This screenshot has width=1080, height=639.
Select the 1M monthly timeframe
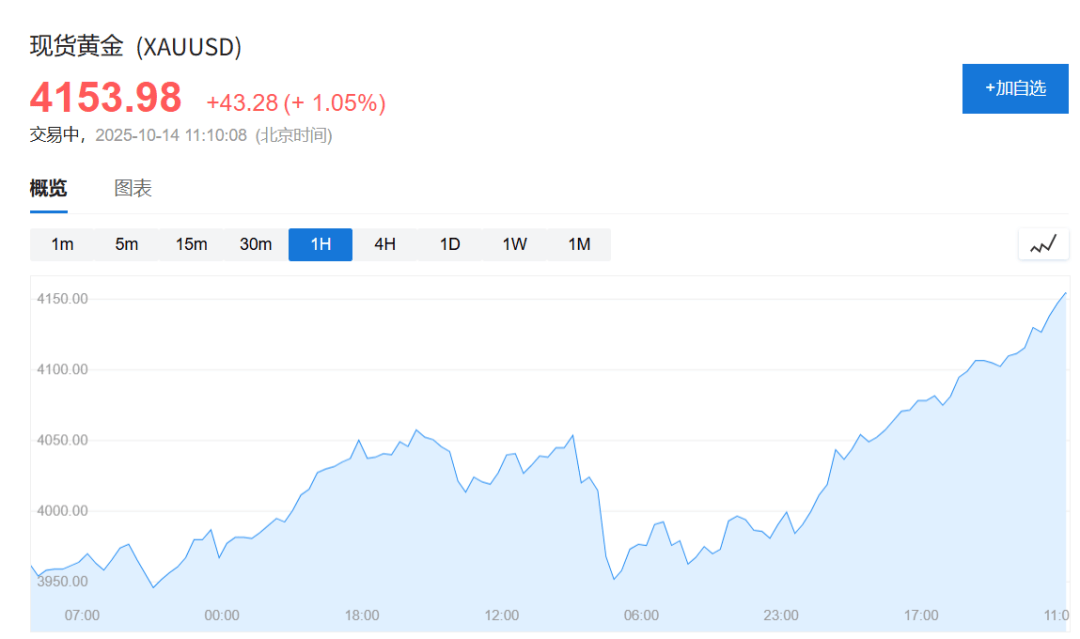(x=579, y=245)
